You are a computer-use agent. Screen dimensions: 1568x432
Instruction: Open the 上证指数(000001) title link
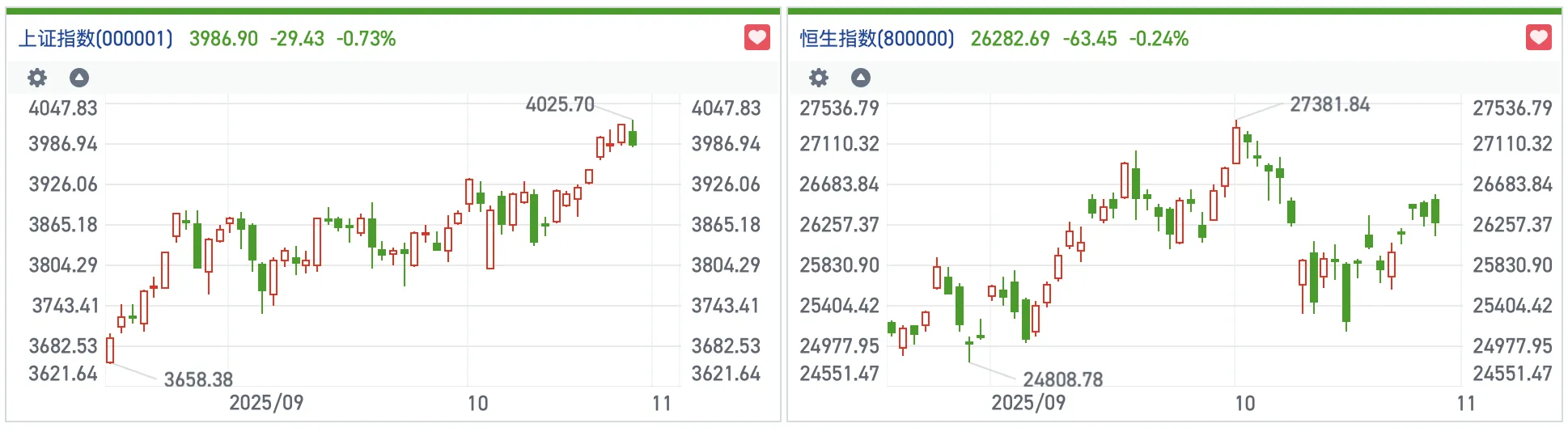(95, 39)
